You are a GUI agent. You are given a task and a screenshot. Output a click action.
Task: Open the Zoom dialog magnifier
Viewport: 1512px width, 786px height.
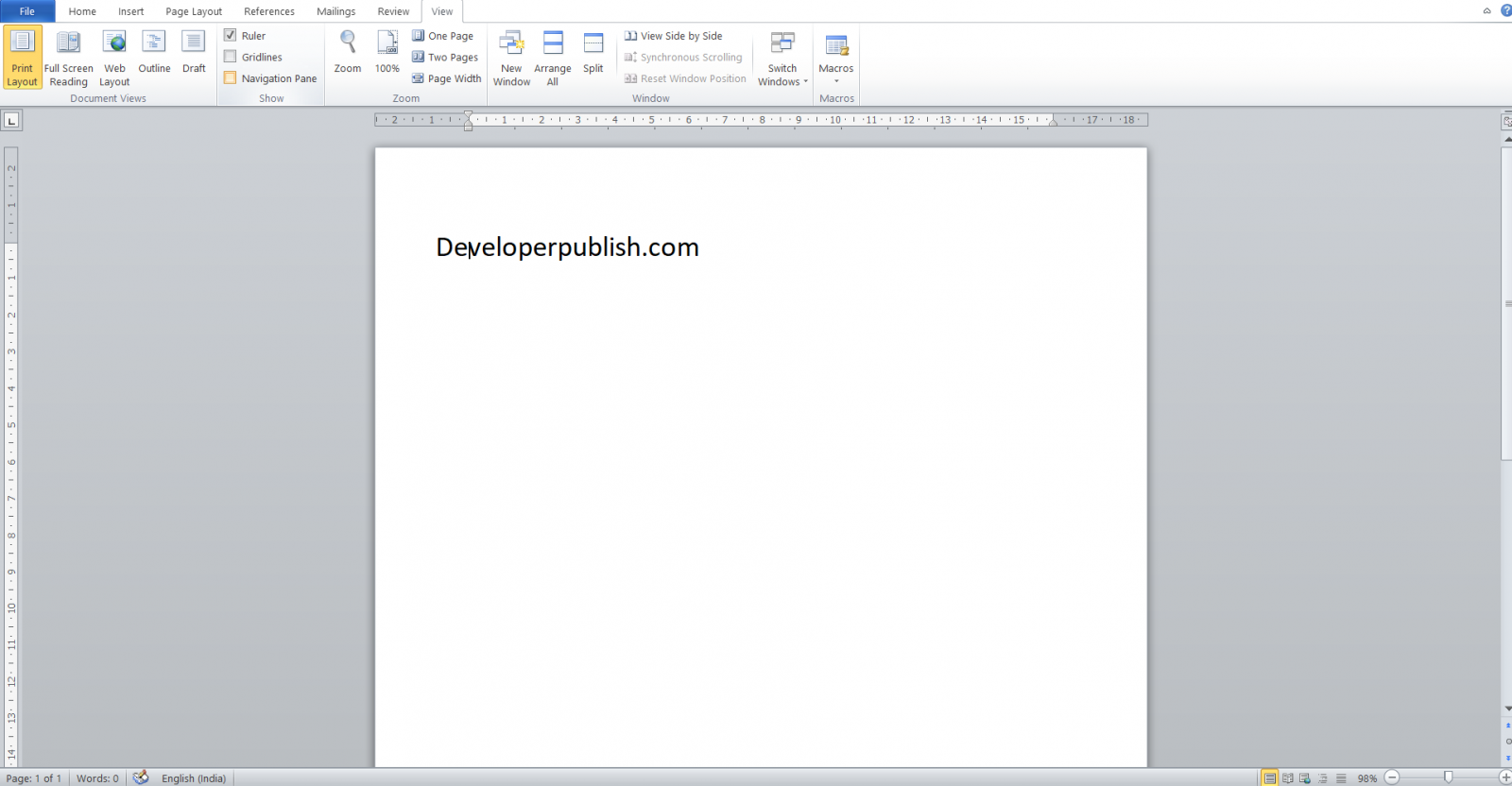coord(348,53)
